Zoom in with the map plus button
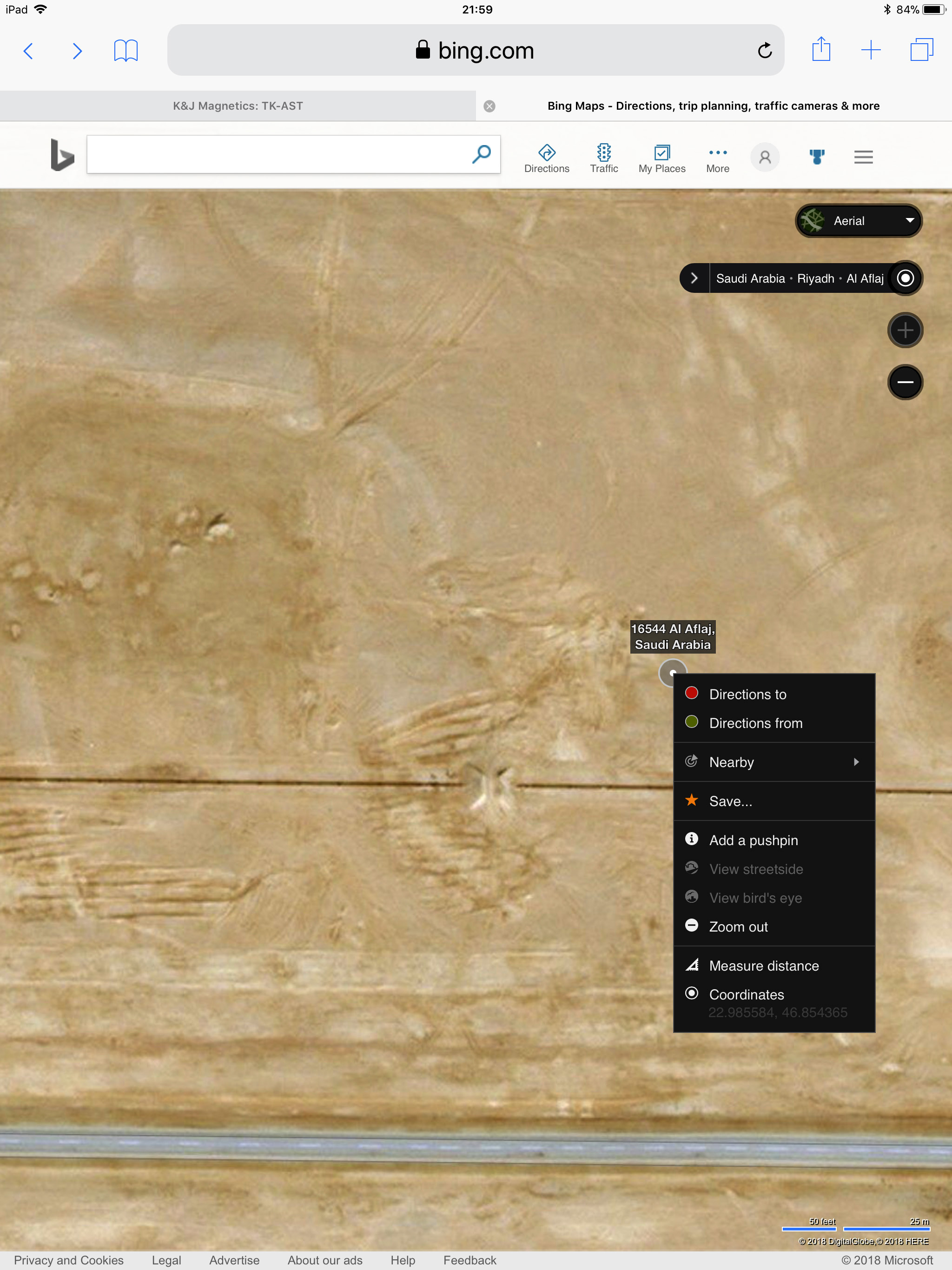This screenshot has width=952, height=1270. [905, 330]
